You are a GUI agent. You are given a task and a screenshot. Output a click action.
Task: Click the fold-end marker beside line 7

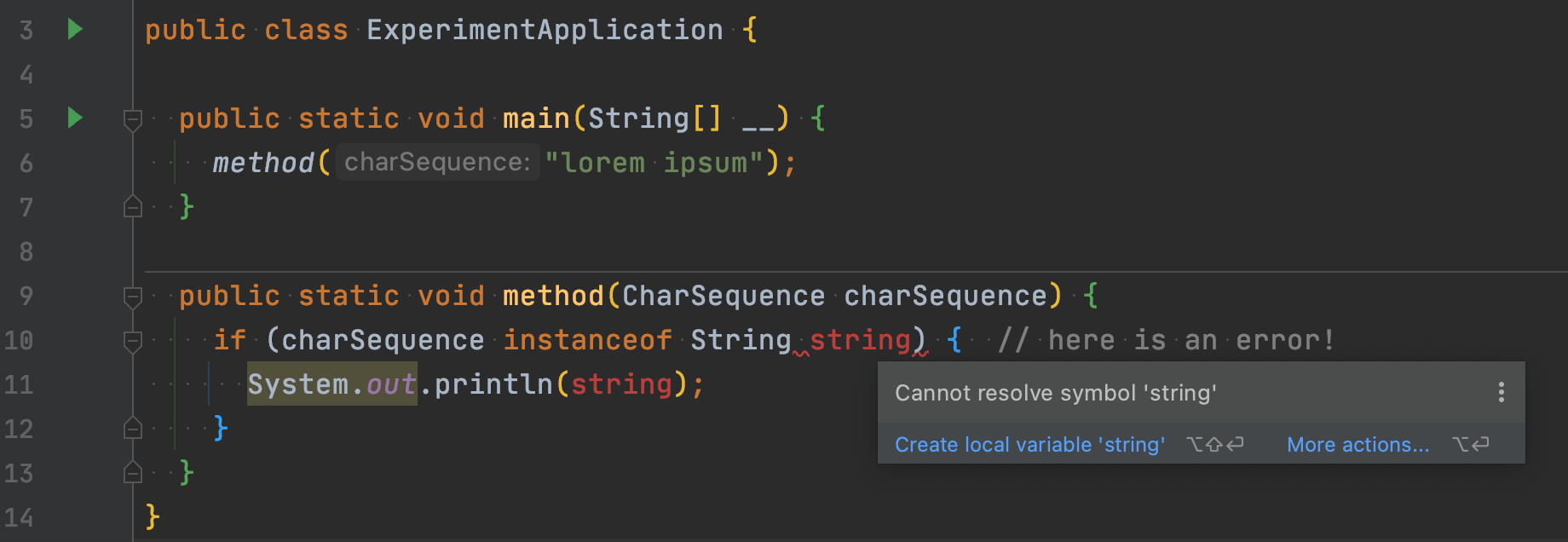tap(133, 207)
